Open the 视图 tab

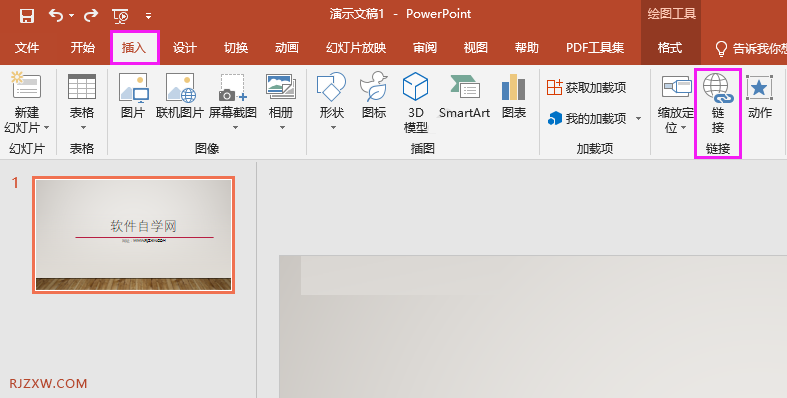pos(475,48)
